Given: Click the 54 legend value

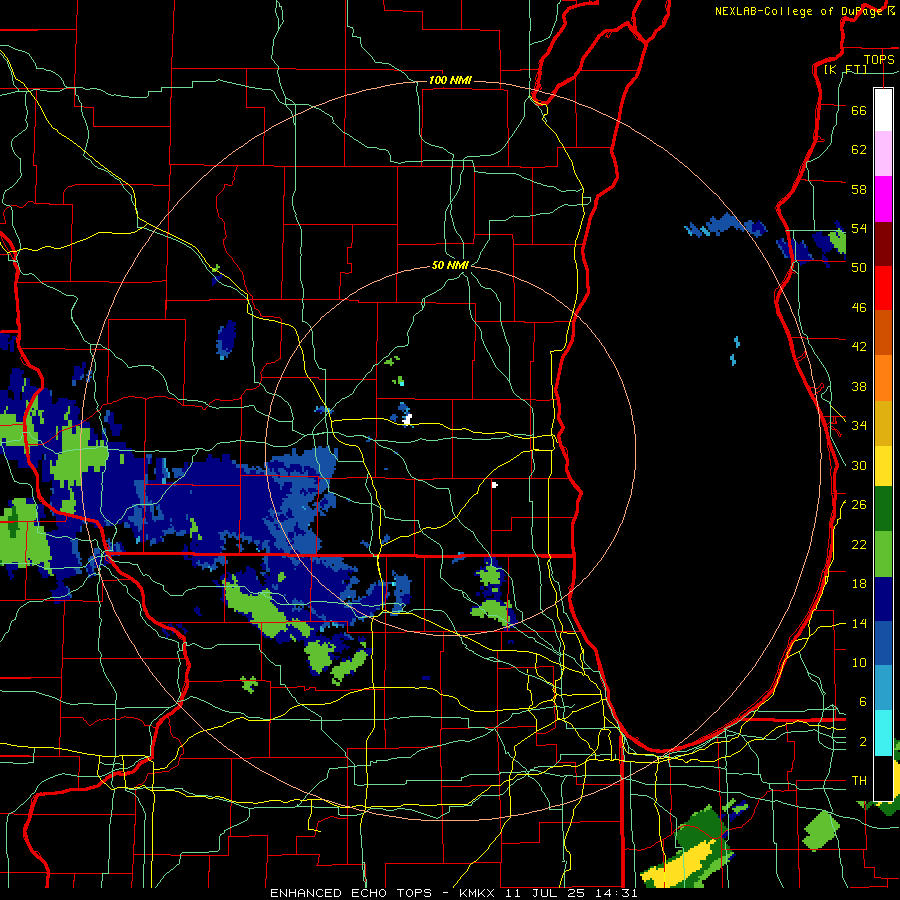Looking at the screenshot, I should [x=859, y=228].
